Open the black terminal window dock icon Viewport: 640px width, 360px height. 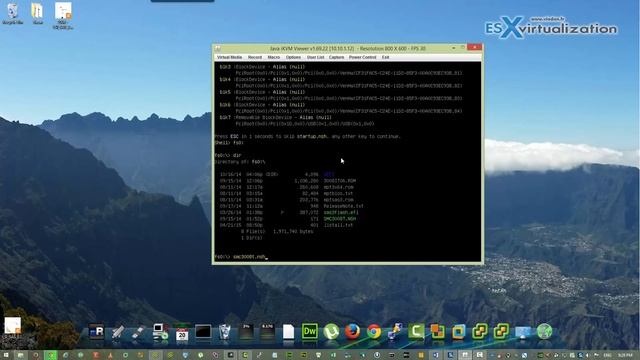[x=203, y=331]
